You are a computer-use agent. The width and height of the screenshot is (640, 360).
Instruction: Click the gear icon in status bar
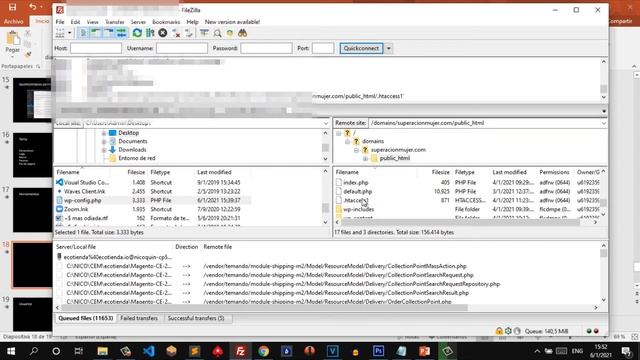tap(508, 331)
